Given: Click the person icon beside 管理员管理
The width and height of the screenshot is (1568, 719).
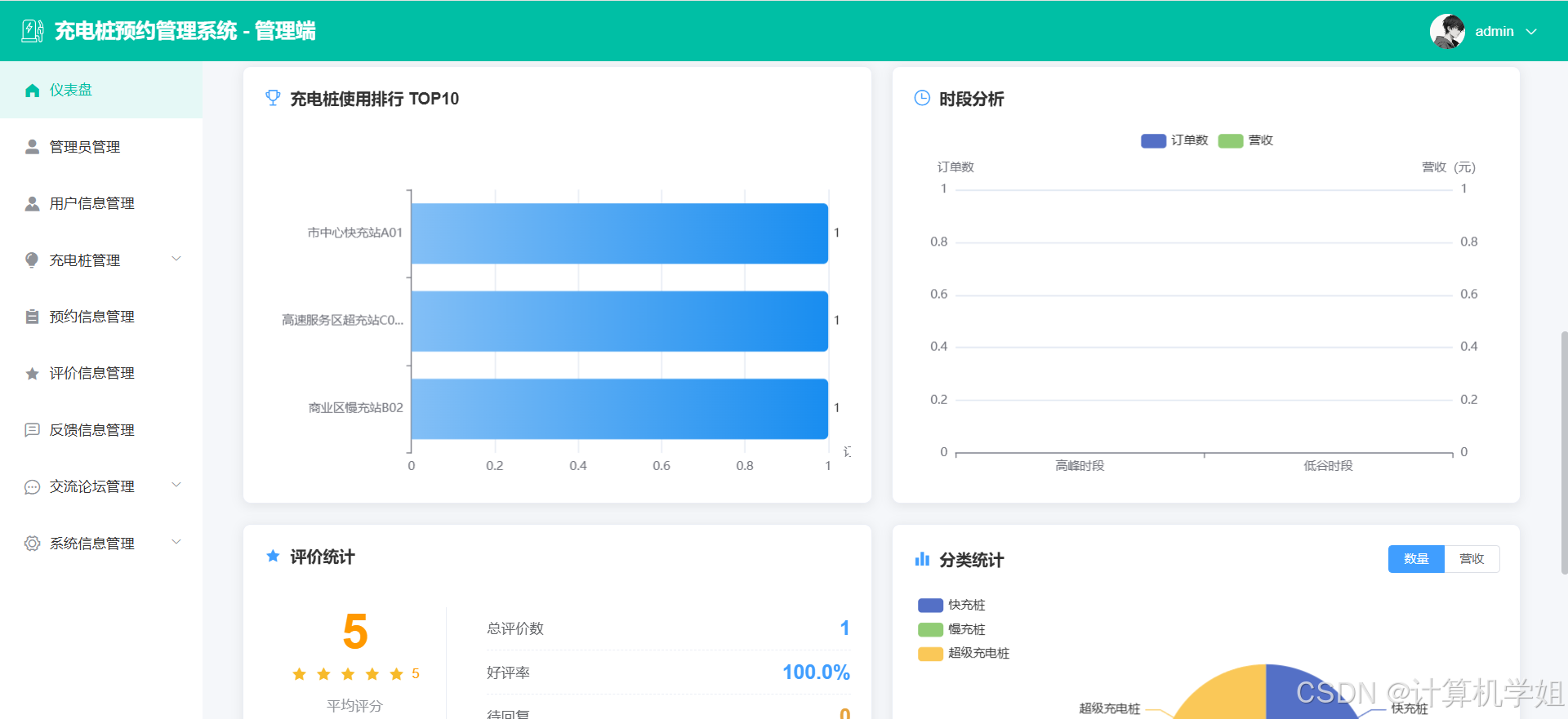Looking at the screenshot, I should tap(33, 147).
